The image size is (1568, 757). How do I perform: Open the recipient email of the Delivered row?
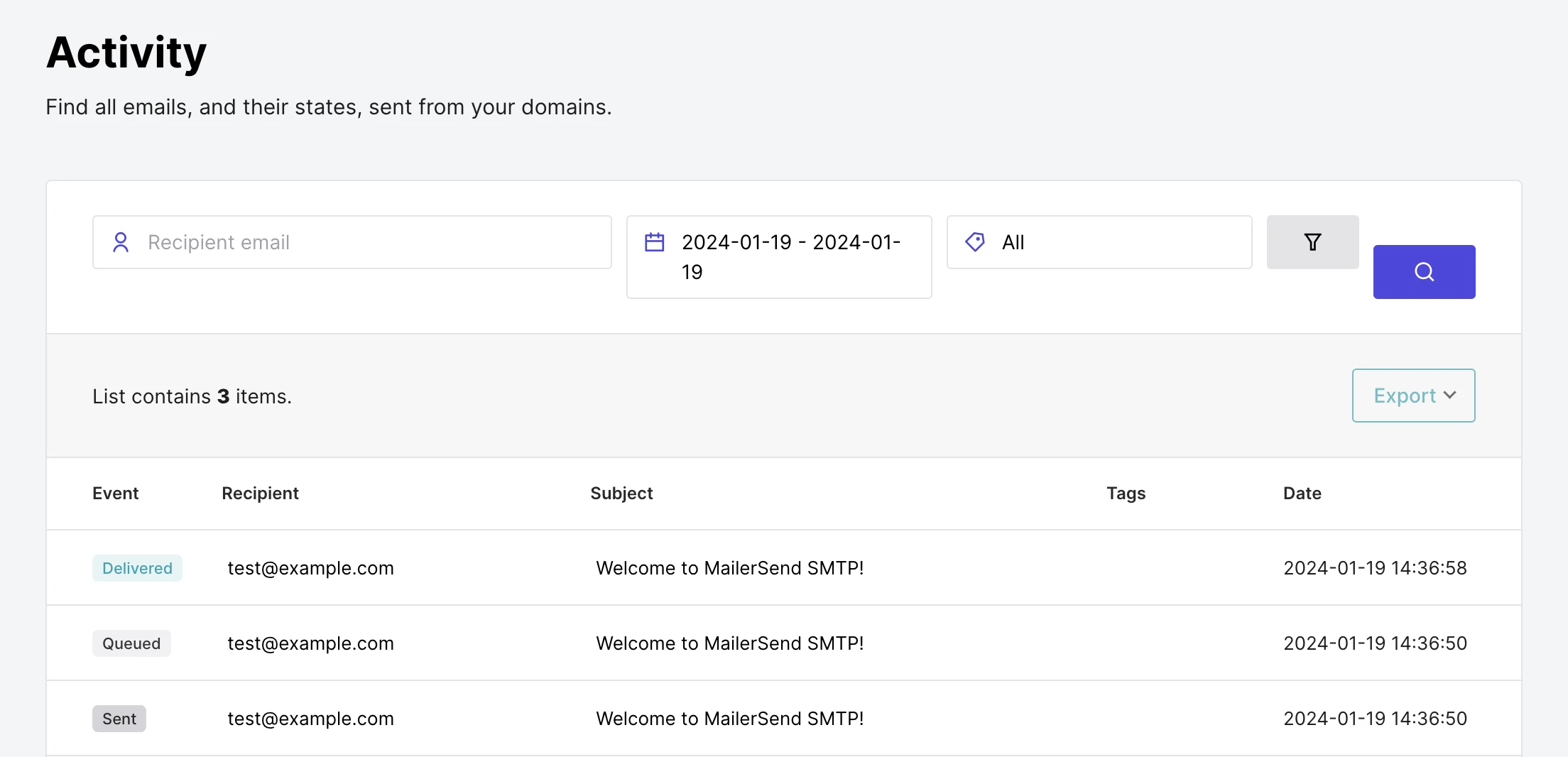(x=310, y=568)
